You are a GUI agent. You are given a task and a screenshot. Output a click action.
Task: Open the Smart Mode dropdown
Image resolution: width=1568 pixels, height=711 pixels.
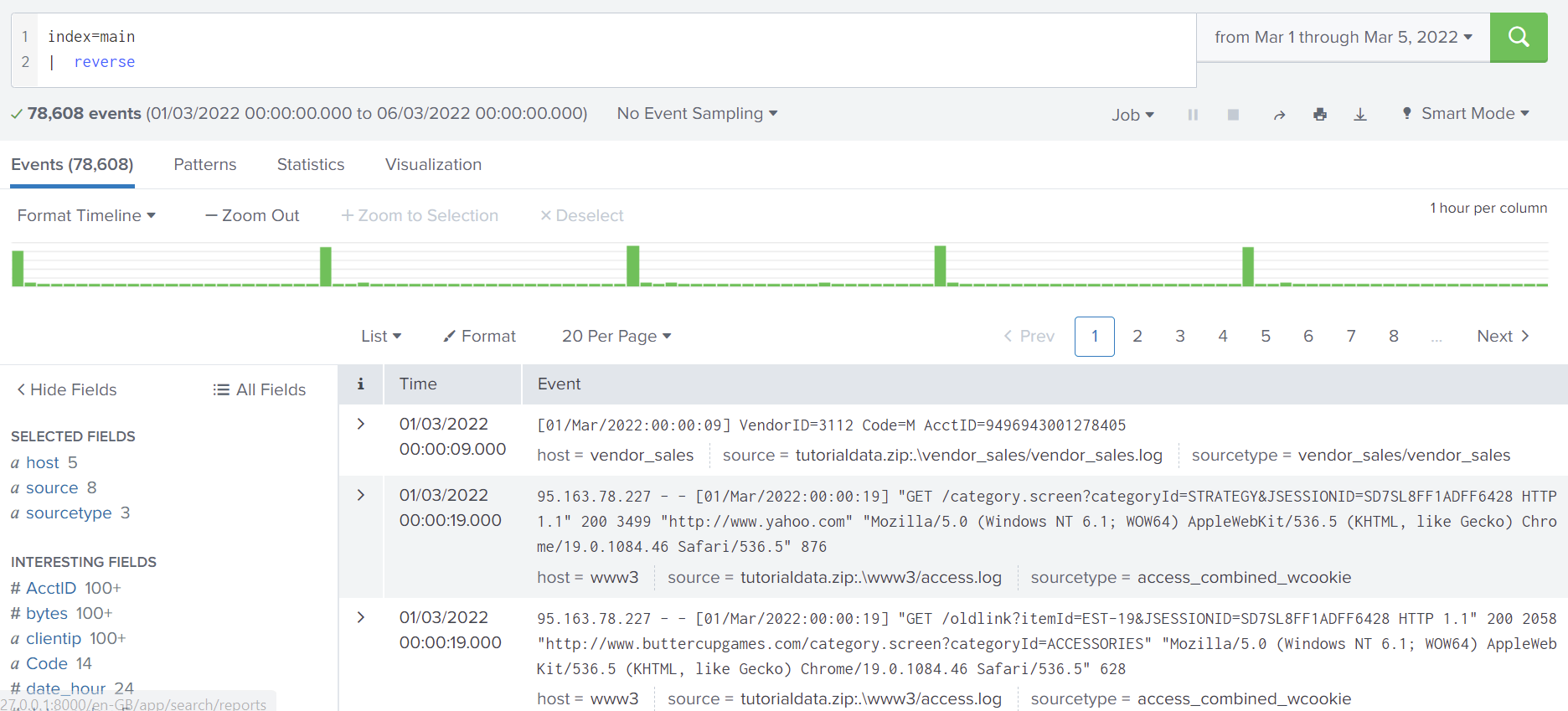click(1466, 114)
